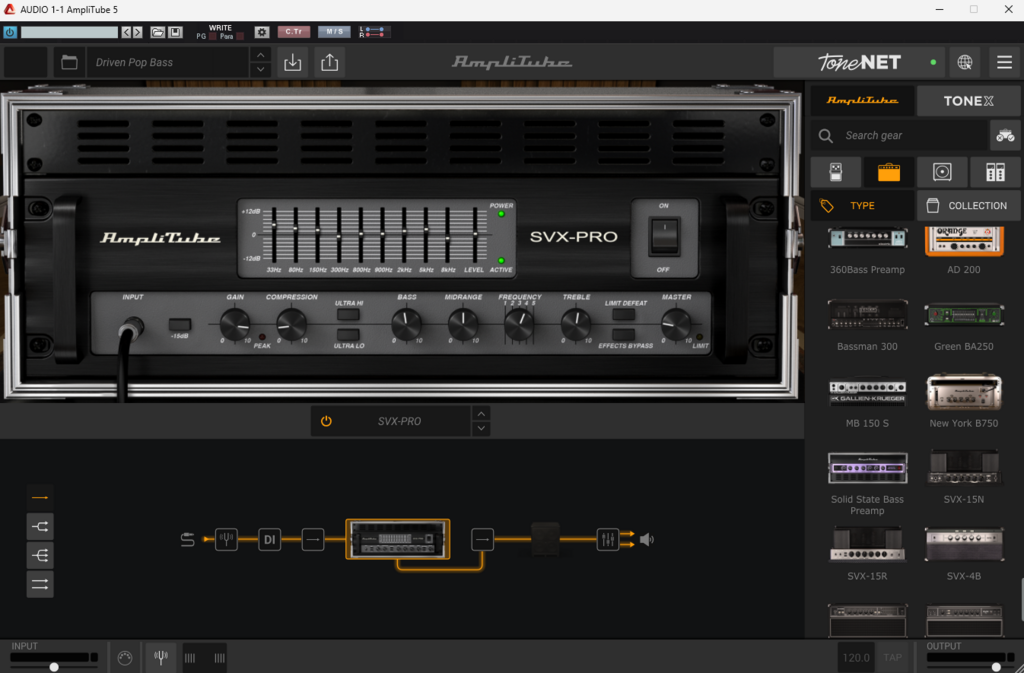Bypass SVX-PRO with the orange power icon
The height and width of the screenshot is (673, 1024).
326,422
